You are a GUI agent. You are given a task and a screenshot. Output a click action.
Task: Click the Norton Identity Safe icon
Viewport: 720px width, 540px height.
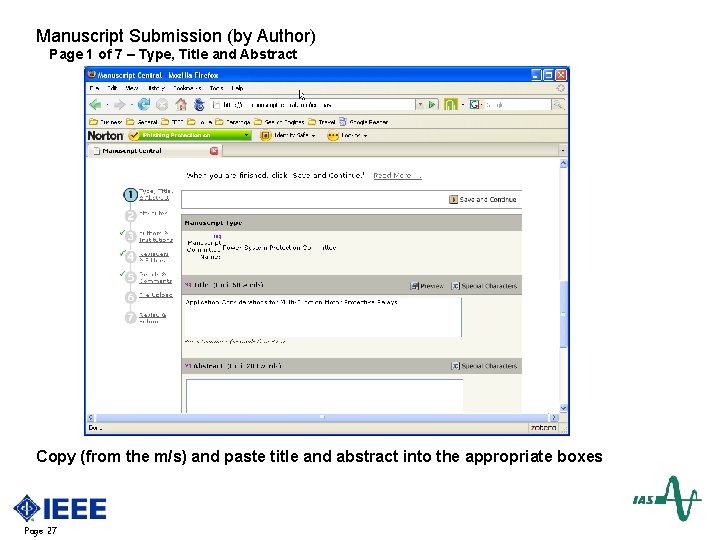click(x=265, y=135)
